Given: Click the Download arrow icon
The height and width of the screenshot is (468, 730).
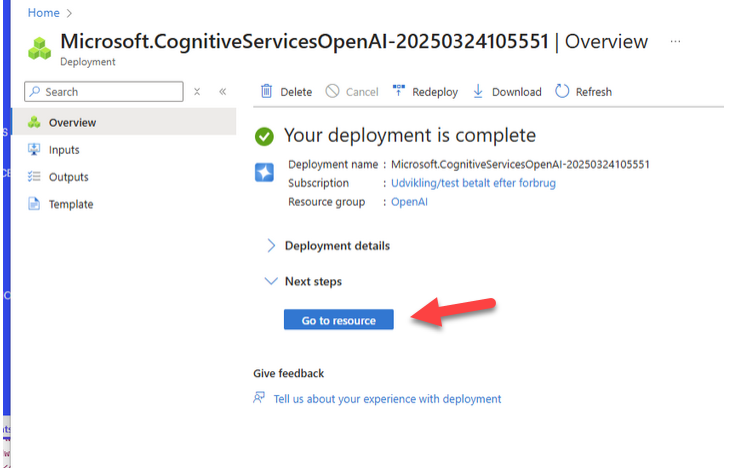Looking at the screenshot, I should click(x=478, y=91).
